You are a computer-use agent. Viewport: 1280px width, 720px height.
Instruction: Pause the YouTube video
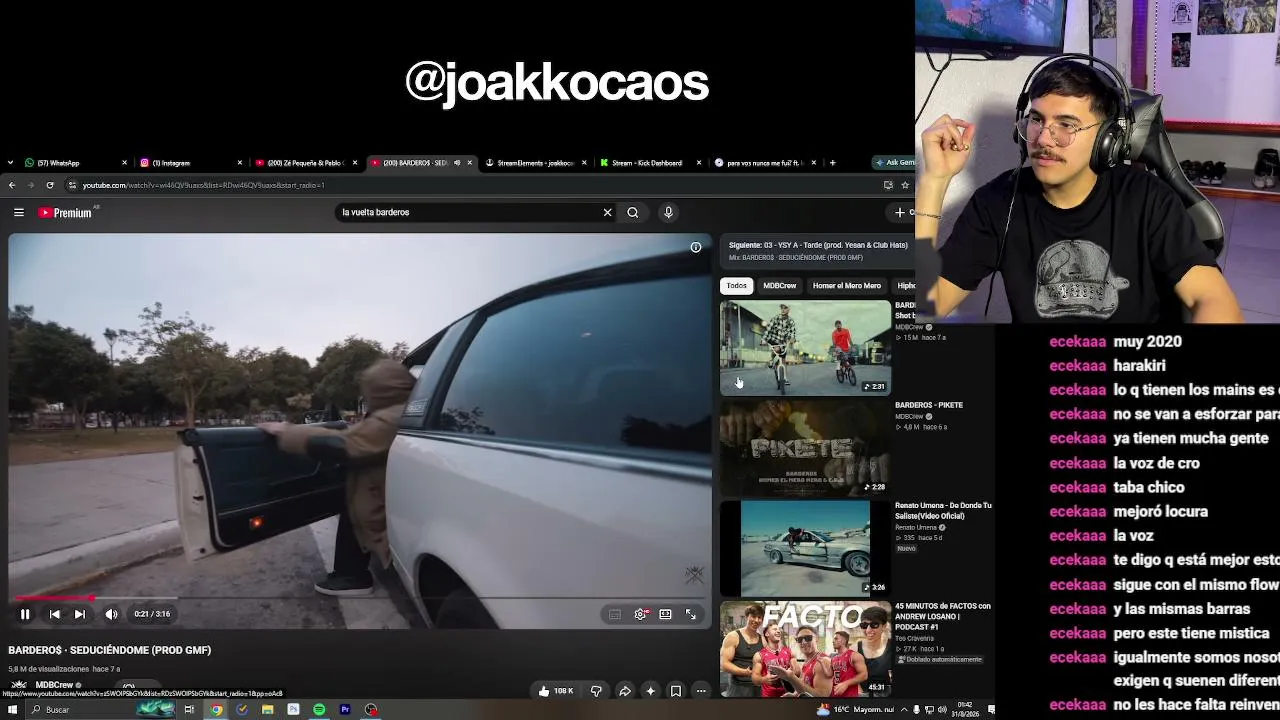[25, 614]
